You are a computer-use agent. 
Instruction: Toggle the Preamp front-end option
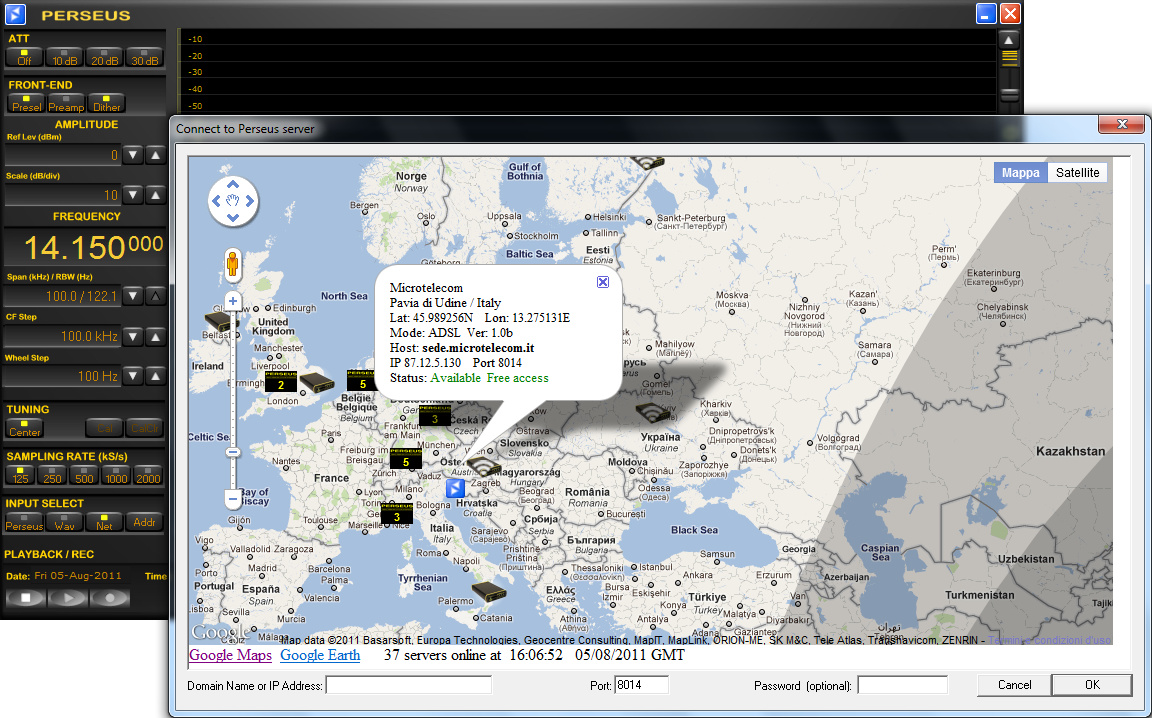(x=66, y=104)
